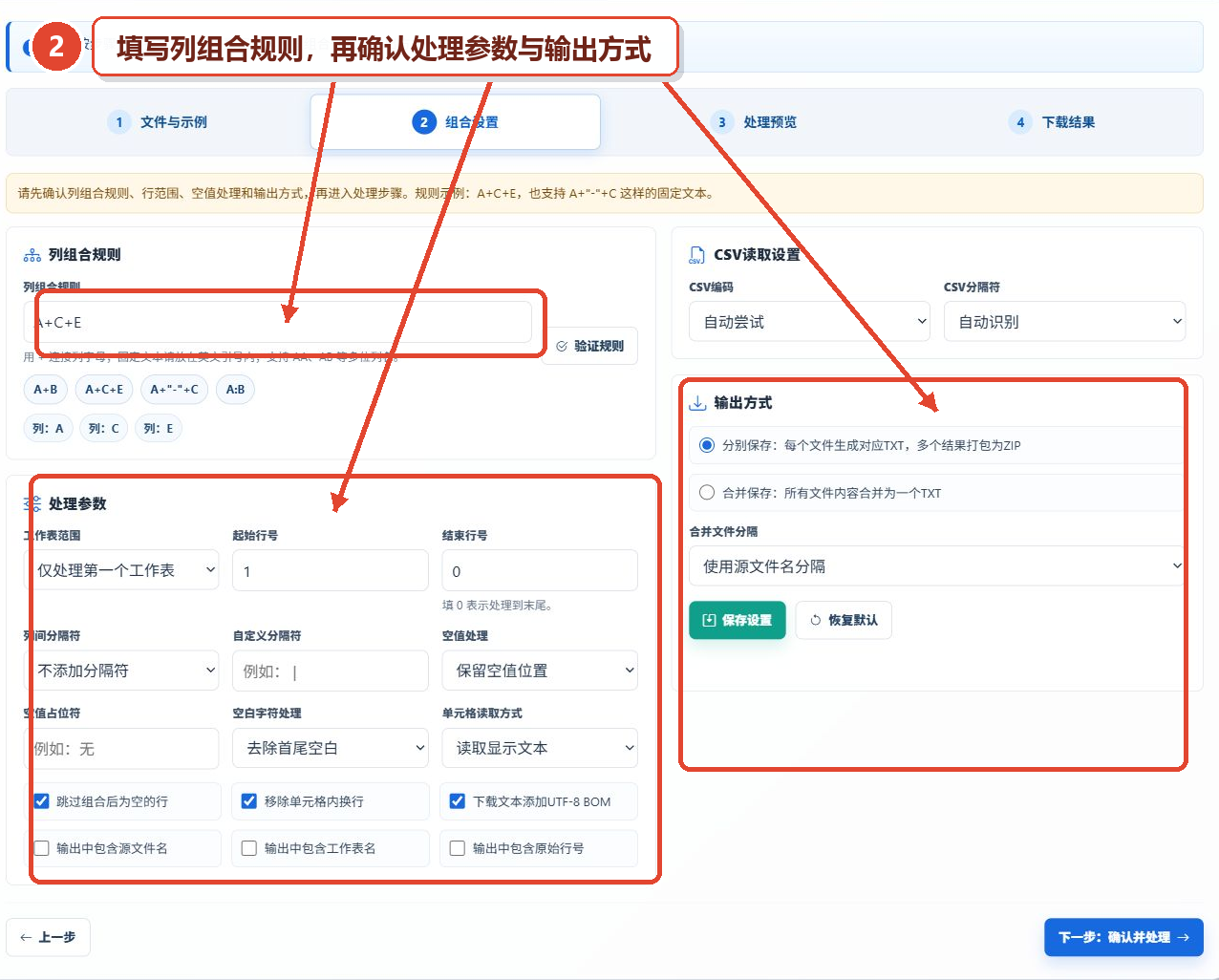This screenshot has width=1219, height=980.
Task: Click the 验证规则 button
Action: (x=589, y=346)
